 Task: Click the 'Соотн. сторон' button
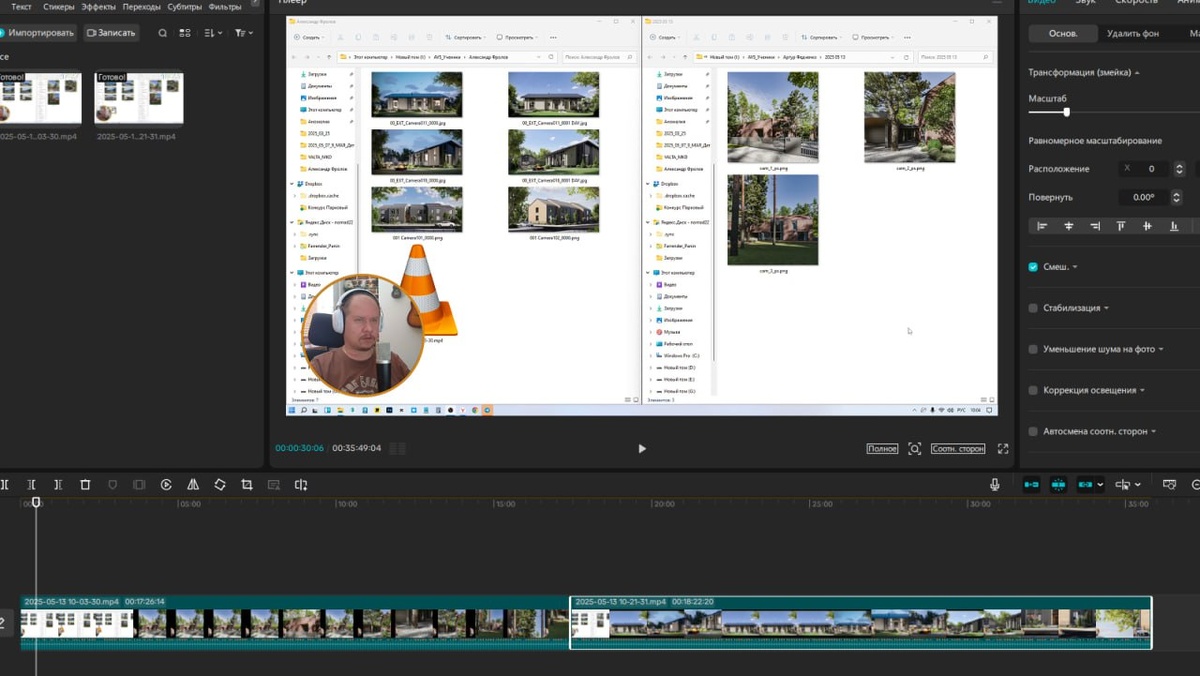click(958, 449)
